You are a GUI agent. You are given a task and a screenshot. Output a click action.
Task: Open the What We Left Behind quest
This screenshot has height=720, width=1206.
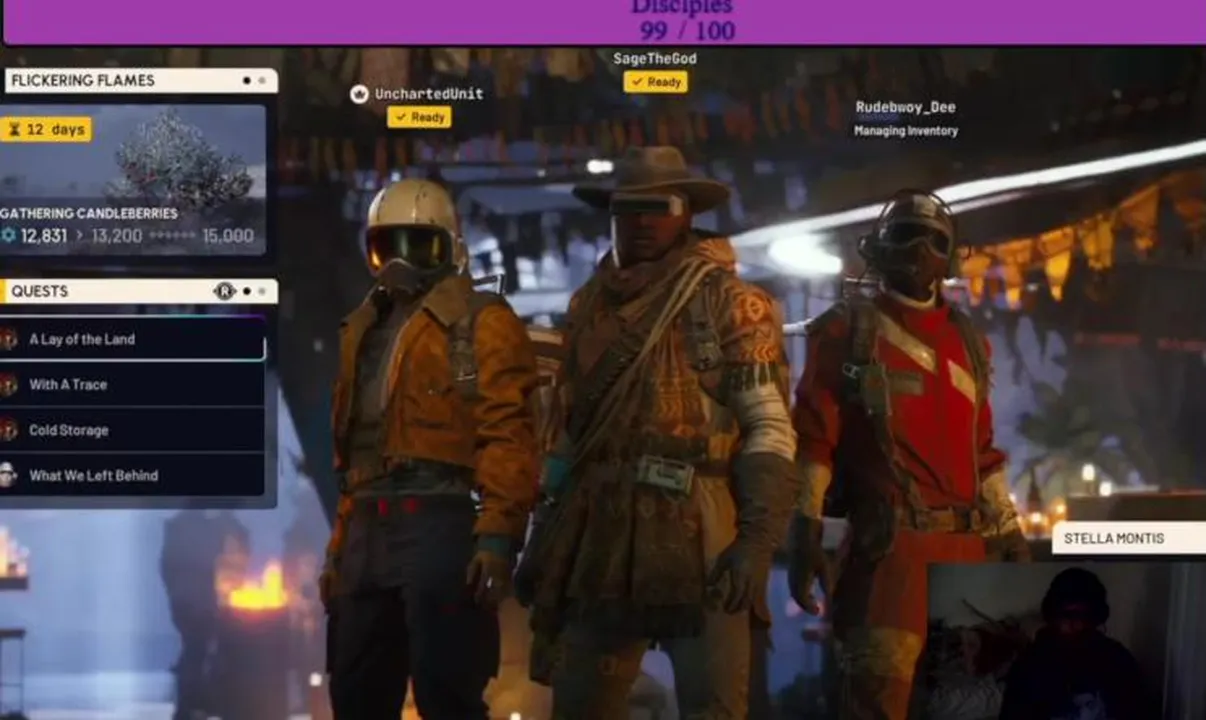(132, 475)
